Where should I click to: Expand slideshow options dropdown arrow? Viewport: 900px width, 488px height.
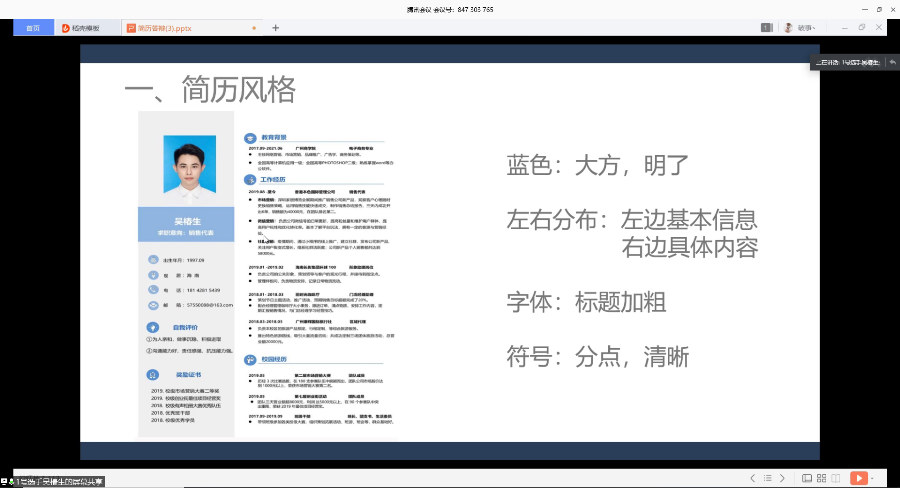[873, 479]
